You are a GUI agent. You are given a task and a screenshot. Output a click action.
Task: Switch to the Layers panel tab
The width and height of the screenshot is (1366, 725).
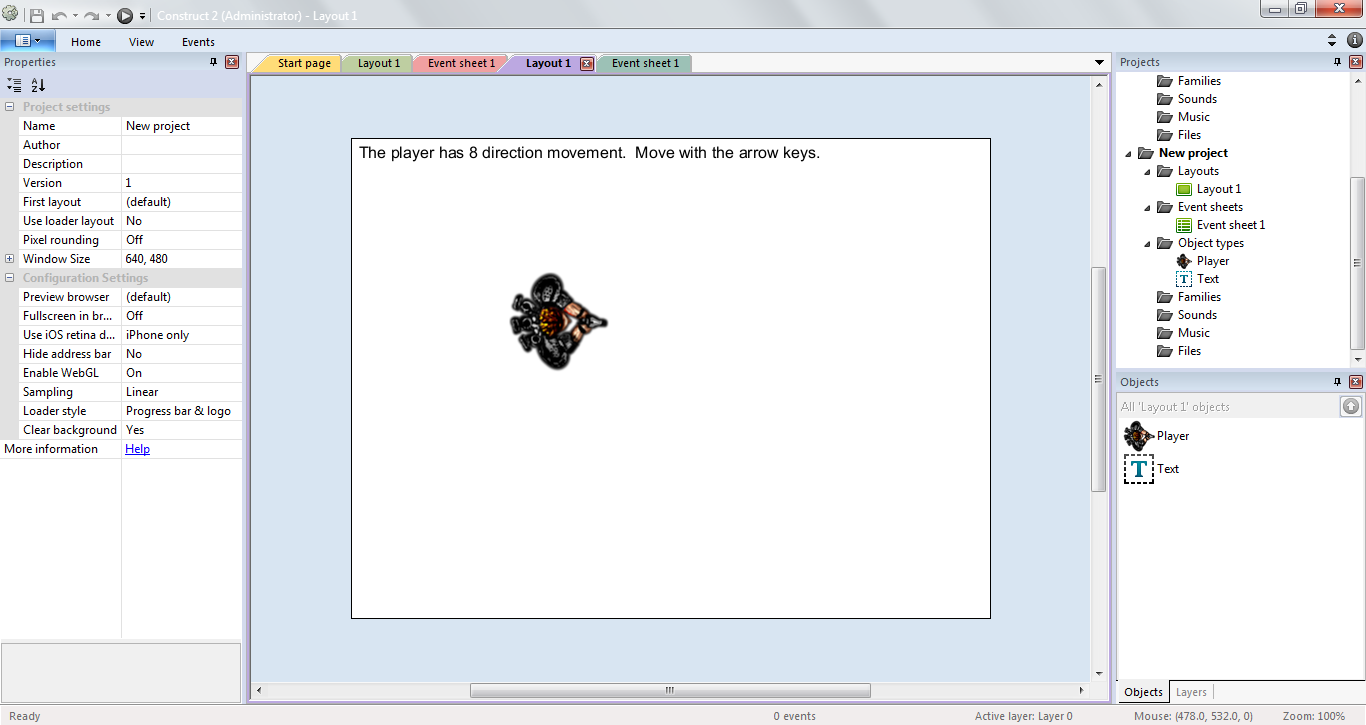click(1191, 691)
